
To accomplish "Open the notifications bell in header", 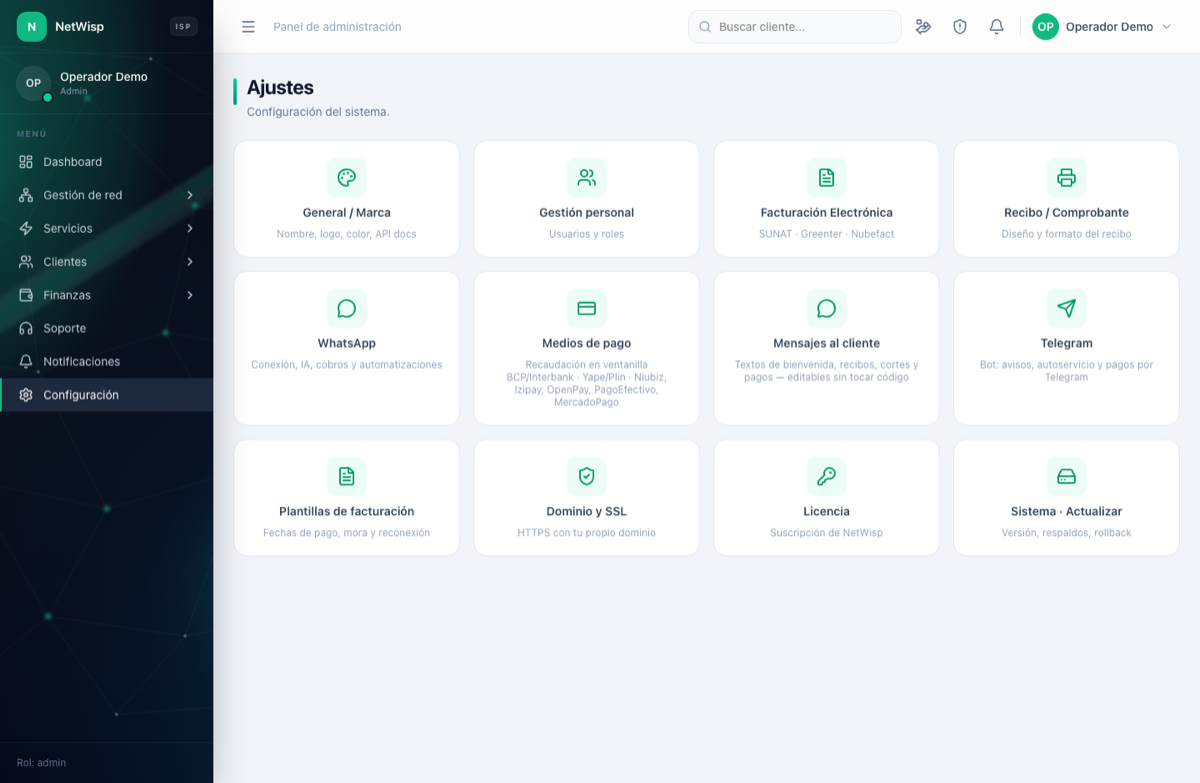I will (996, 27).
